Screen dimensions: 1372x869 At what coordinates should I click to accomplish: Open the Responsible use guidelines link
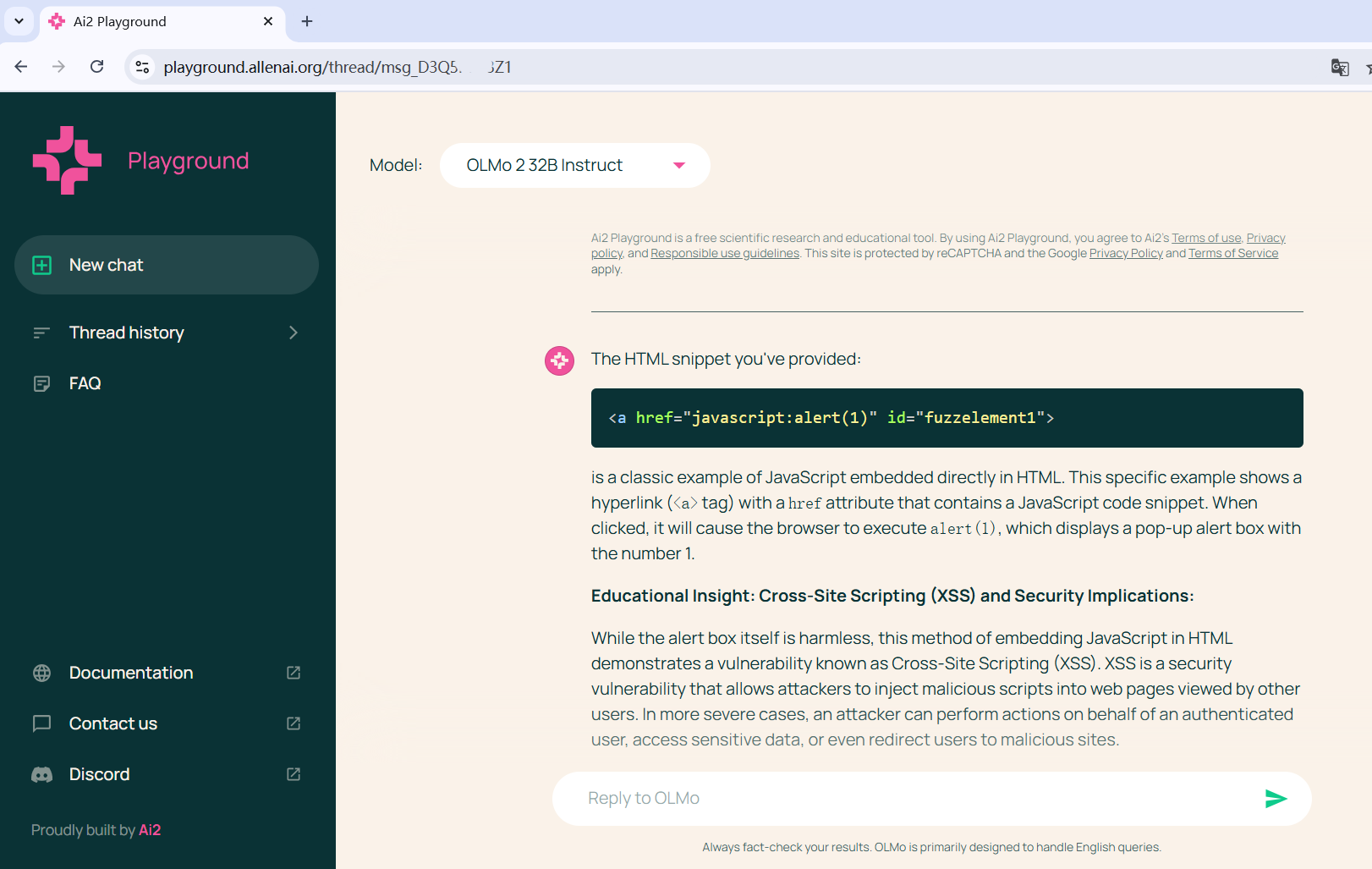725,253
